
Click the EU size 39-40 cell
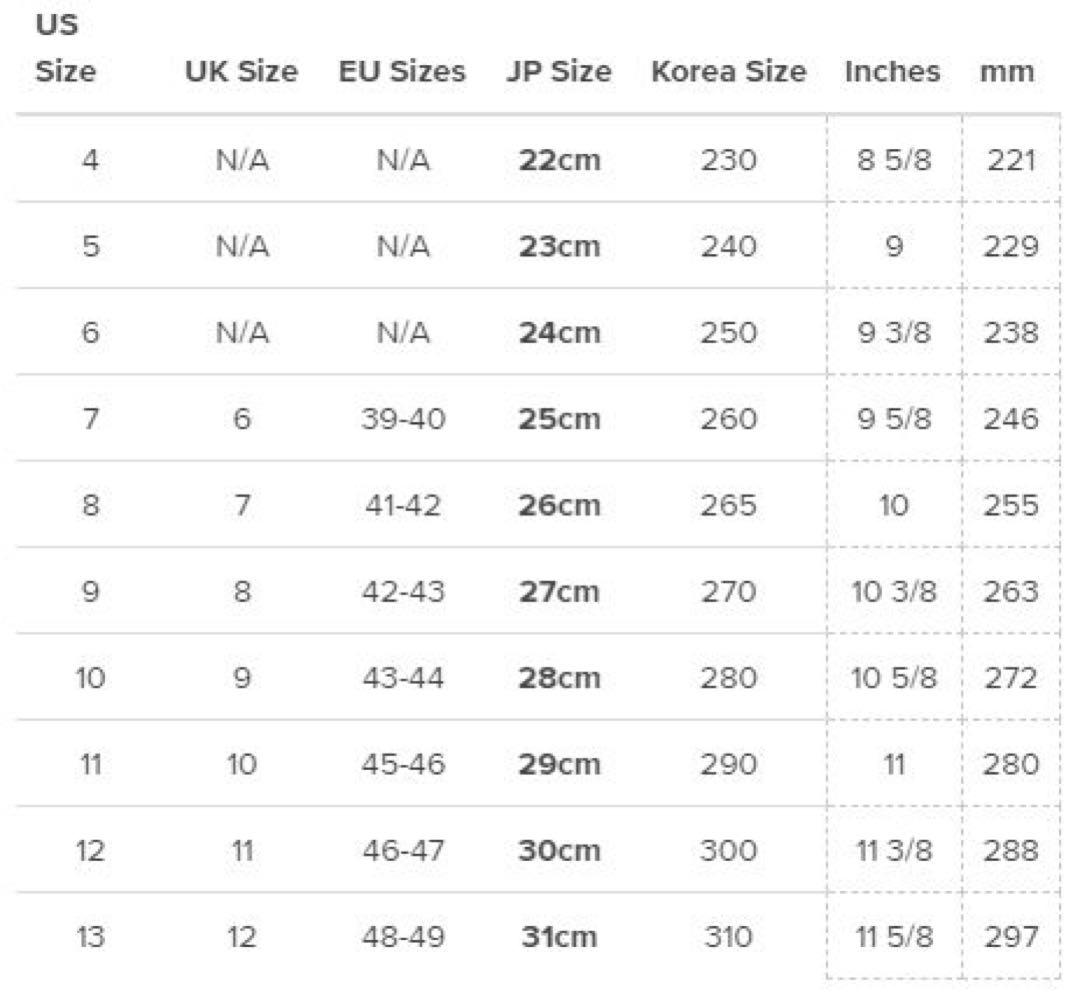(x=403, y=418)
